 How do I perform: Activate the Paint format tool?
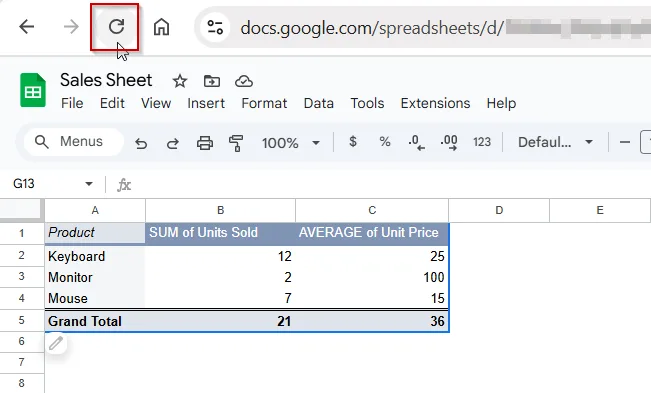(236, 143)
